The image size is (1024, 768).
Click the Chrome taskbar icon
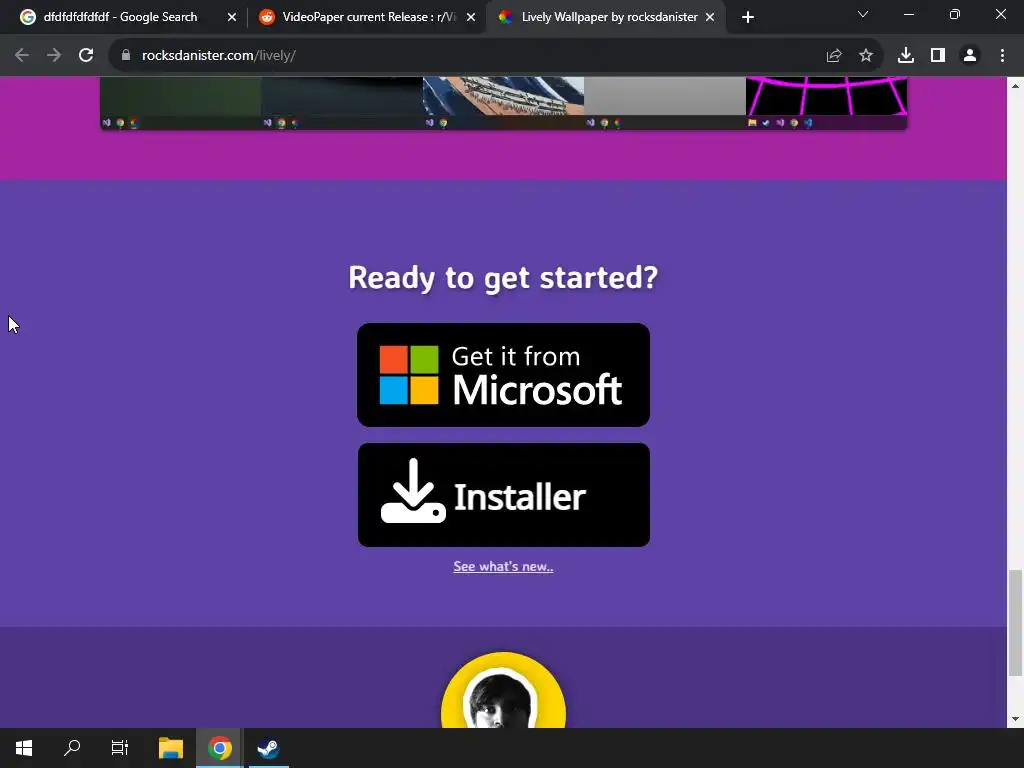(x=219, y=748)
